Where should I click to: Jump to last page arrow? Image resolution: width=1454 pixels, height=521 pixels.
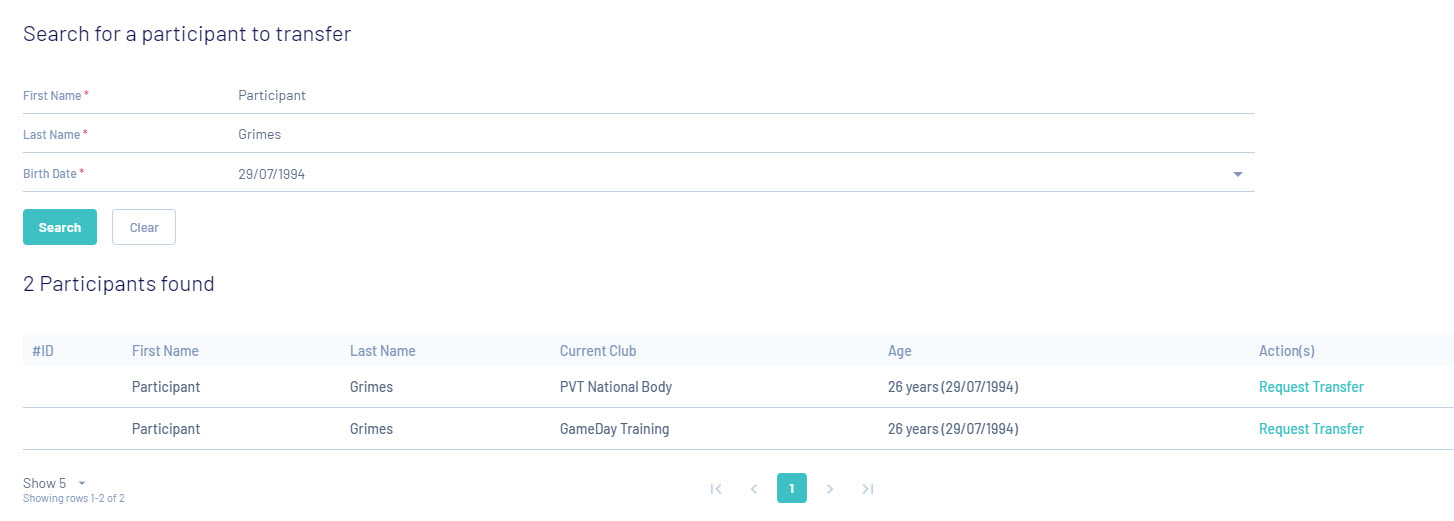tap(868, 489)
